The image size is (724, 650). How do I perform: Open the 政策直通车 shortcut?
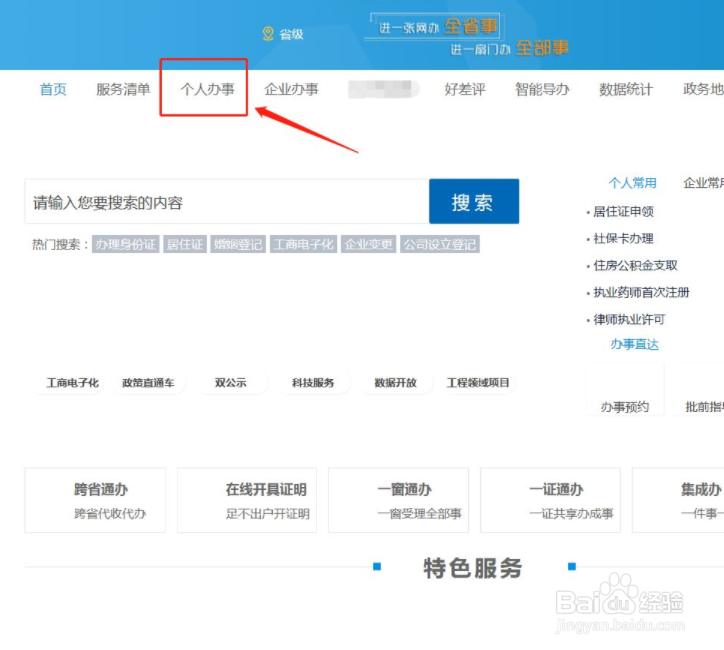(x=148, y=383)
